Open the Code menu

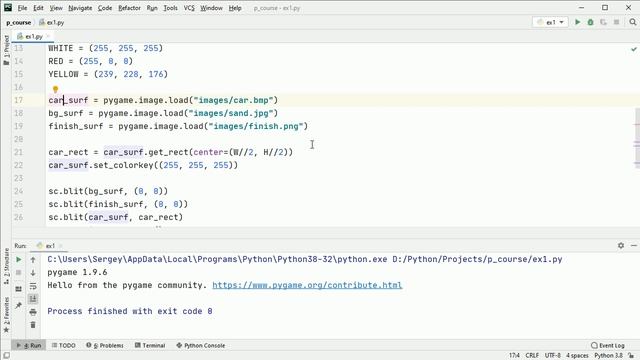coord(105,8)
